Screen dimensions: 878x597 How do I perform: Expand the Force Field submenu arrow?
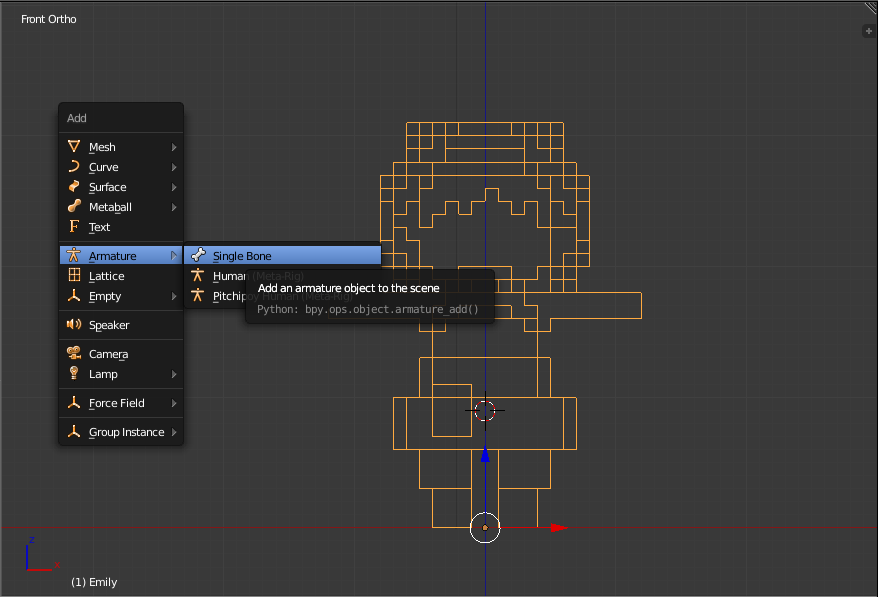pyautogui.click(x=174, y=403)
